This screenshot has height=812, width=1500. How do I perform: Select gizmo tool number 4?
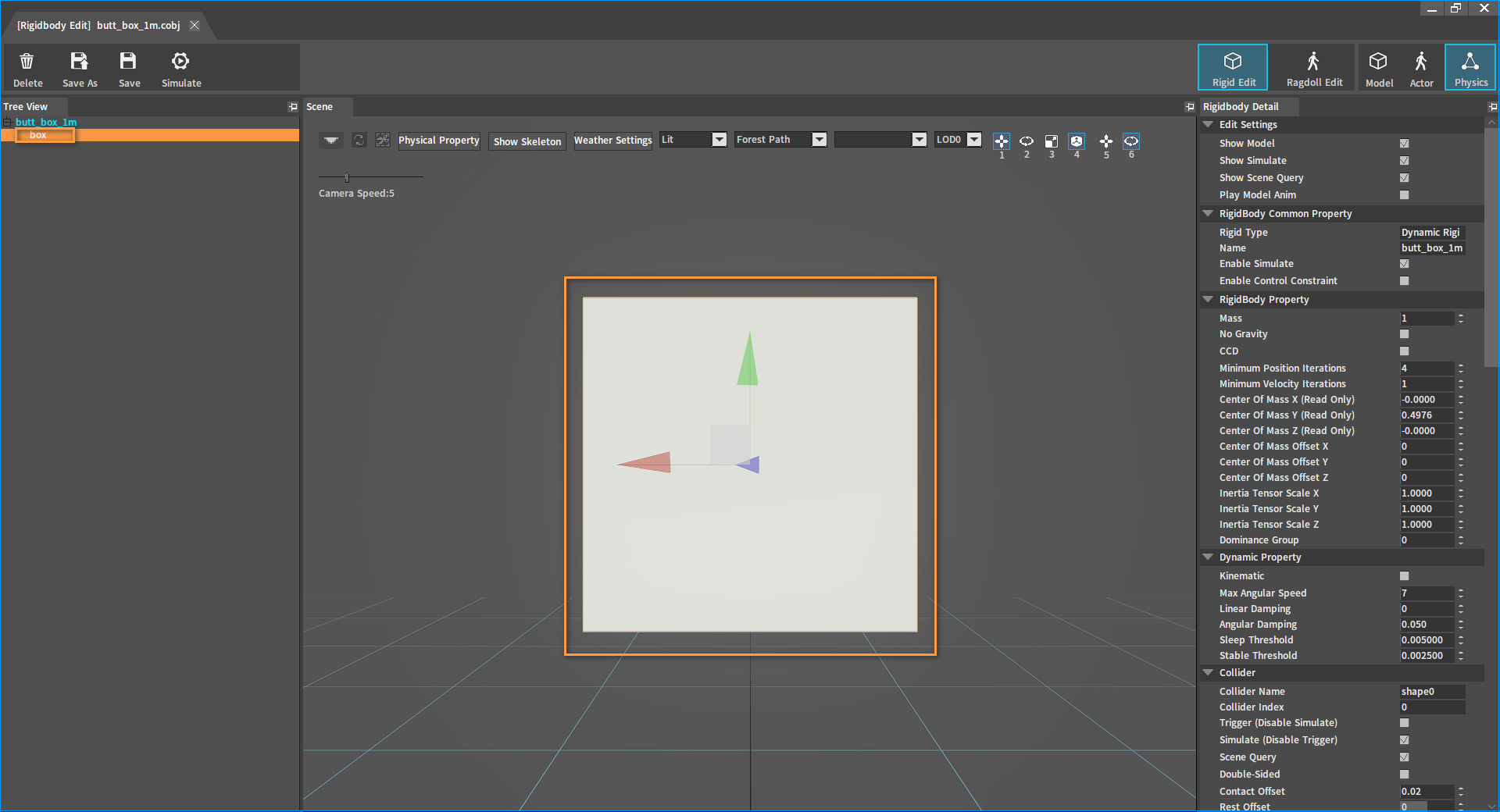pyautogui.click(x=1077, y=141)
